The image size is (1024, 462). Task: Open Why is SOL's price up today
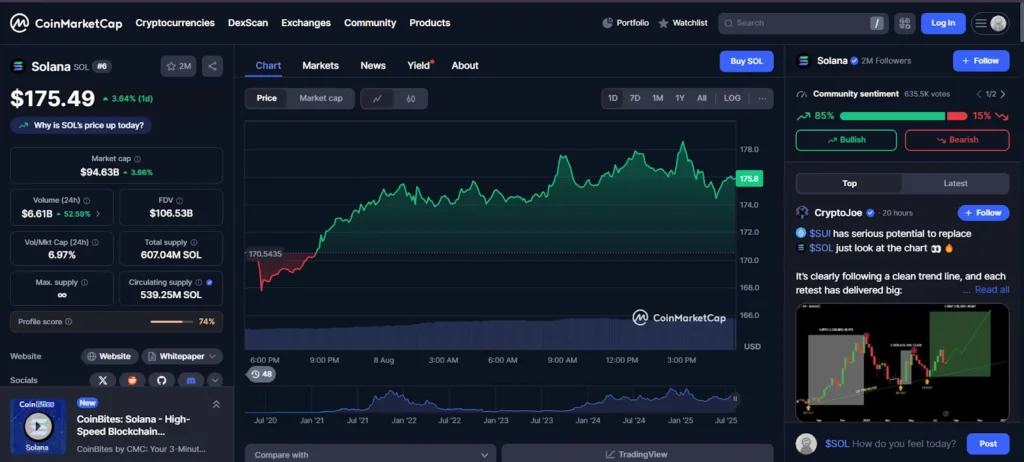coord(81,125)
